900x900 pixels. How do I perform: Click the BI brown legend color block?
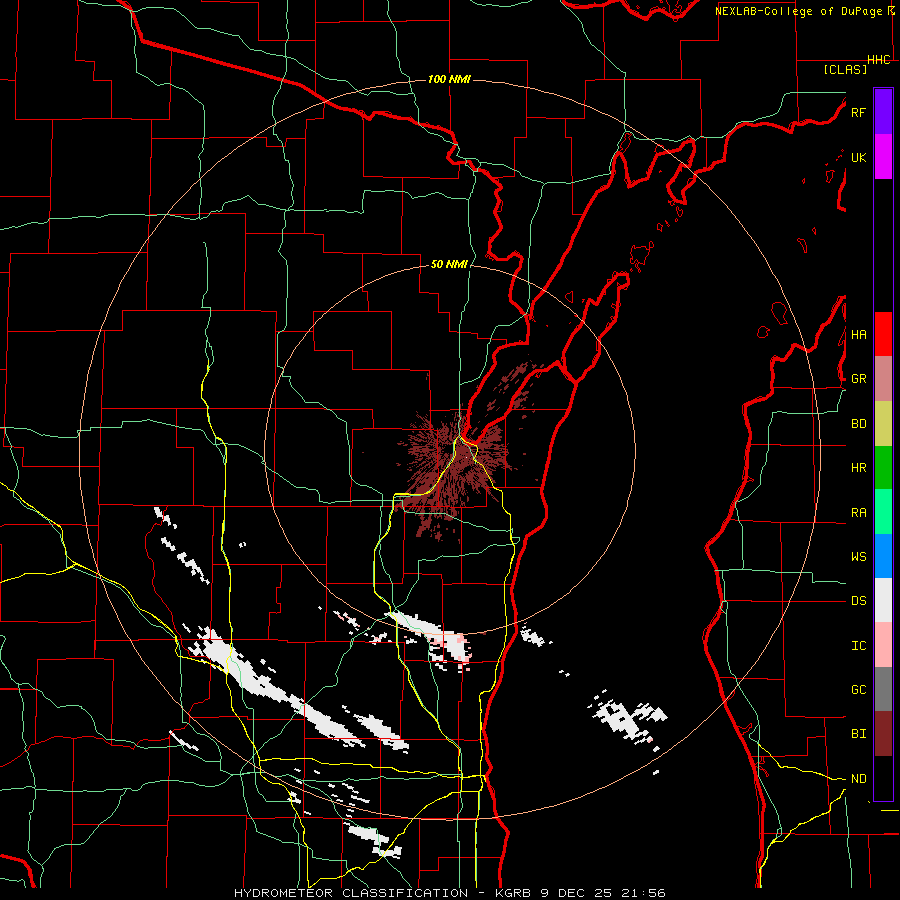[883, 734]
